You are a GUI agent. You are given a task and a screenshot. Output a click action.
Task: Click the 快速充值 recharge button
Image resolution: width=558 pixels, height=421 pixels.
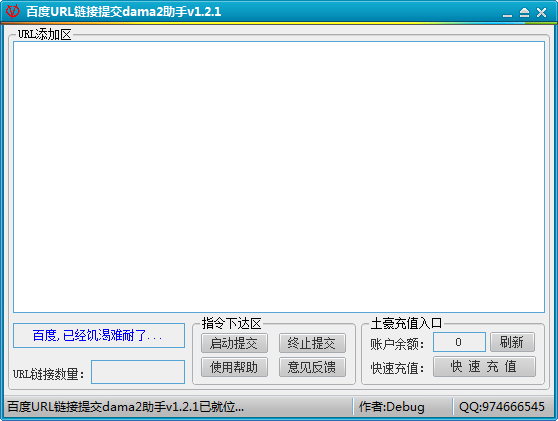tap(484, 367)
